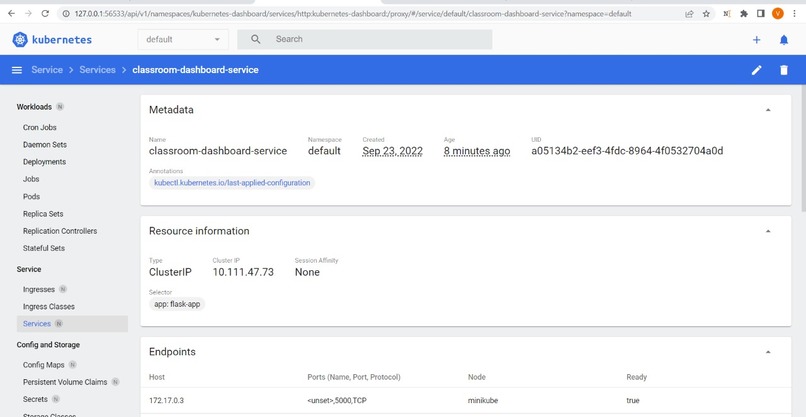Open Persistent Volume Claims in sidebar
The height and width of the screenshot is (417, 806).
pos(65,382)
